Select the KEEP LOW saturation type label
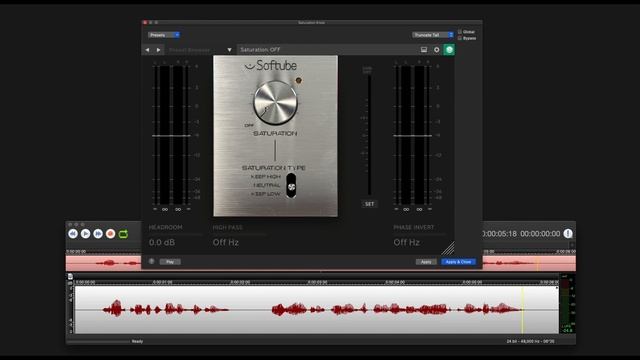Screen dimensions: 640x360 pyautogui.click(x=266, y=194)
